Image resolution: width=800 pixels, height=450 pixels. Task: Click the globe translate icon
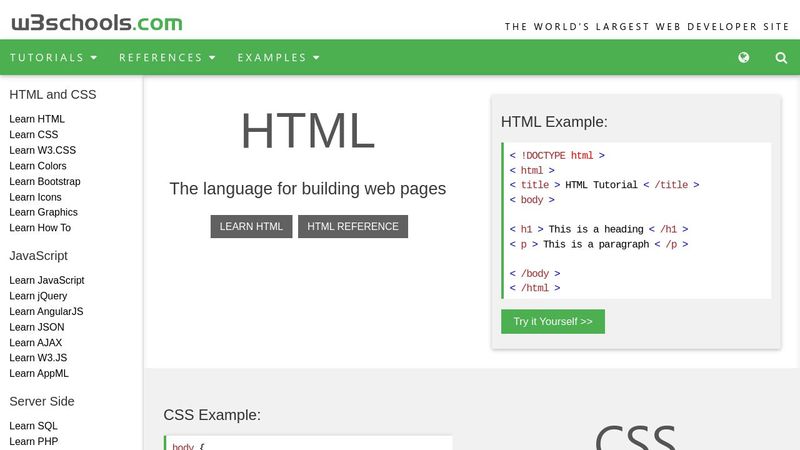743,58
